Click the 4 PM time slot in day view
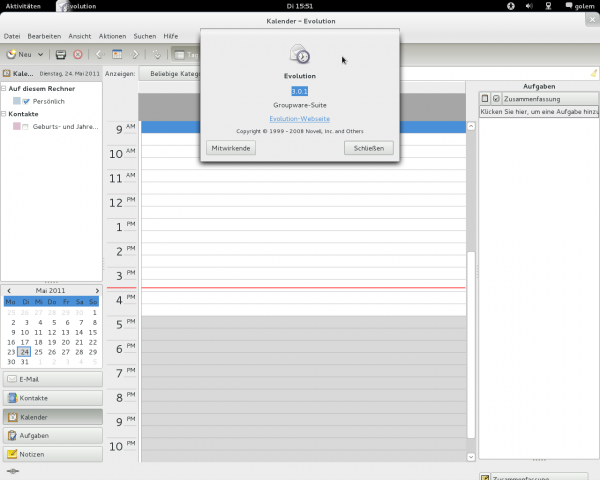Viewport: 600px width, 480px height. pyautogui.click(x=303, y=297)
